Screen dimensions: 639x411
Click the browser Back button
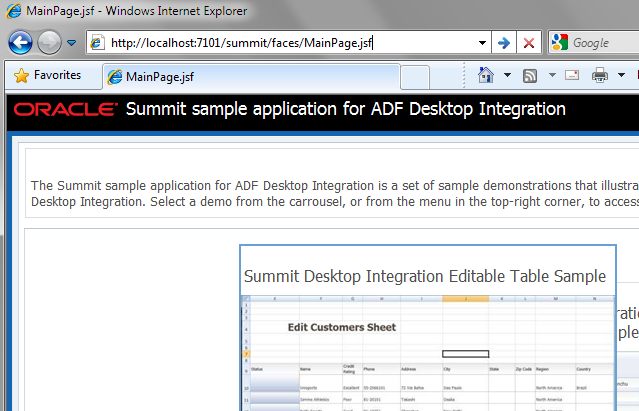[20, 42]
